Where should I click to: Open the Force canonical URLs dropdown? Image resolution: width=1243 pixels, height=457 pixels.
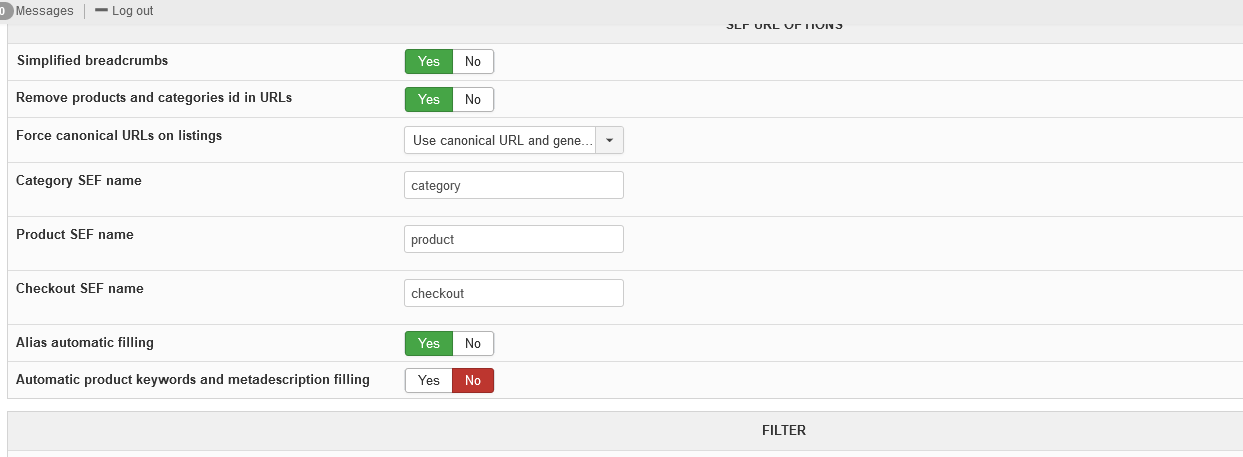[501, 141]
